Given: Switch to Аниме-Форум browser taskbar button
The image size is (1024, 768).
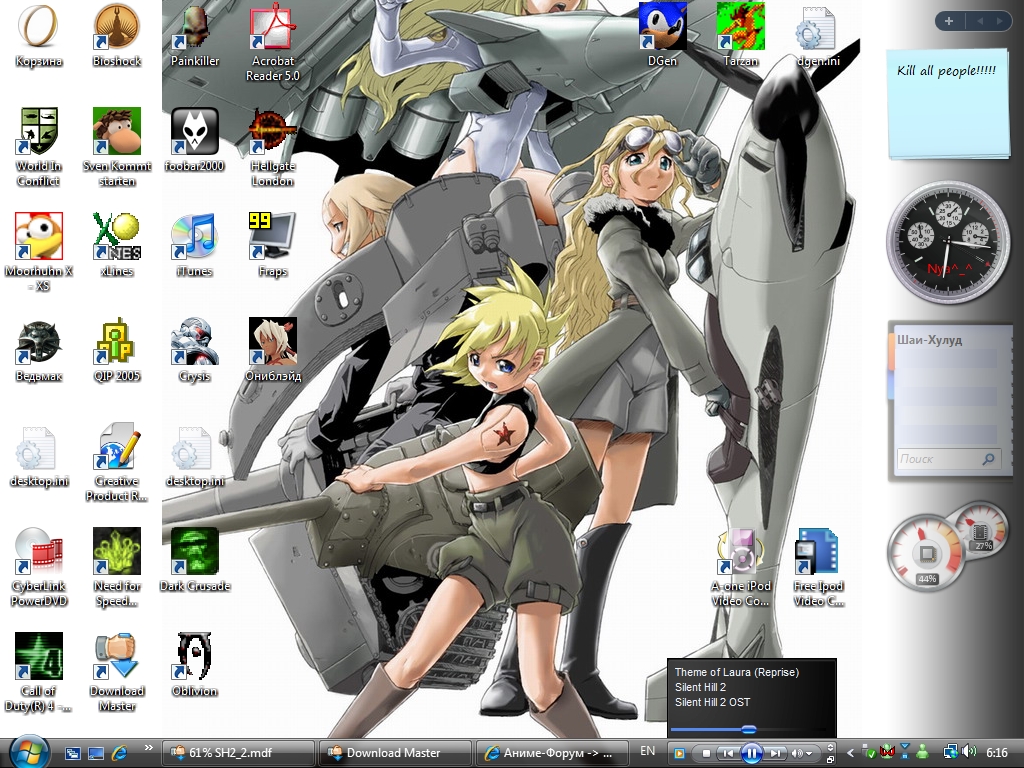Looking at the screenshot, I should (551, 753).
